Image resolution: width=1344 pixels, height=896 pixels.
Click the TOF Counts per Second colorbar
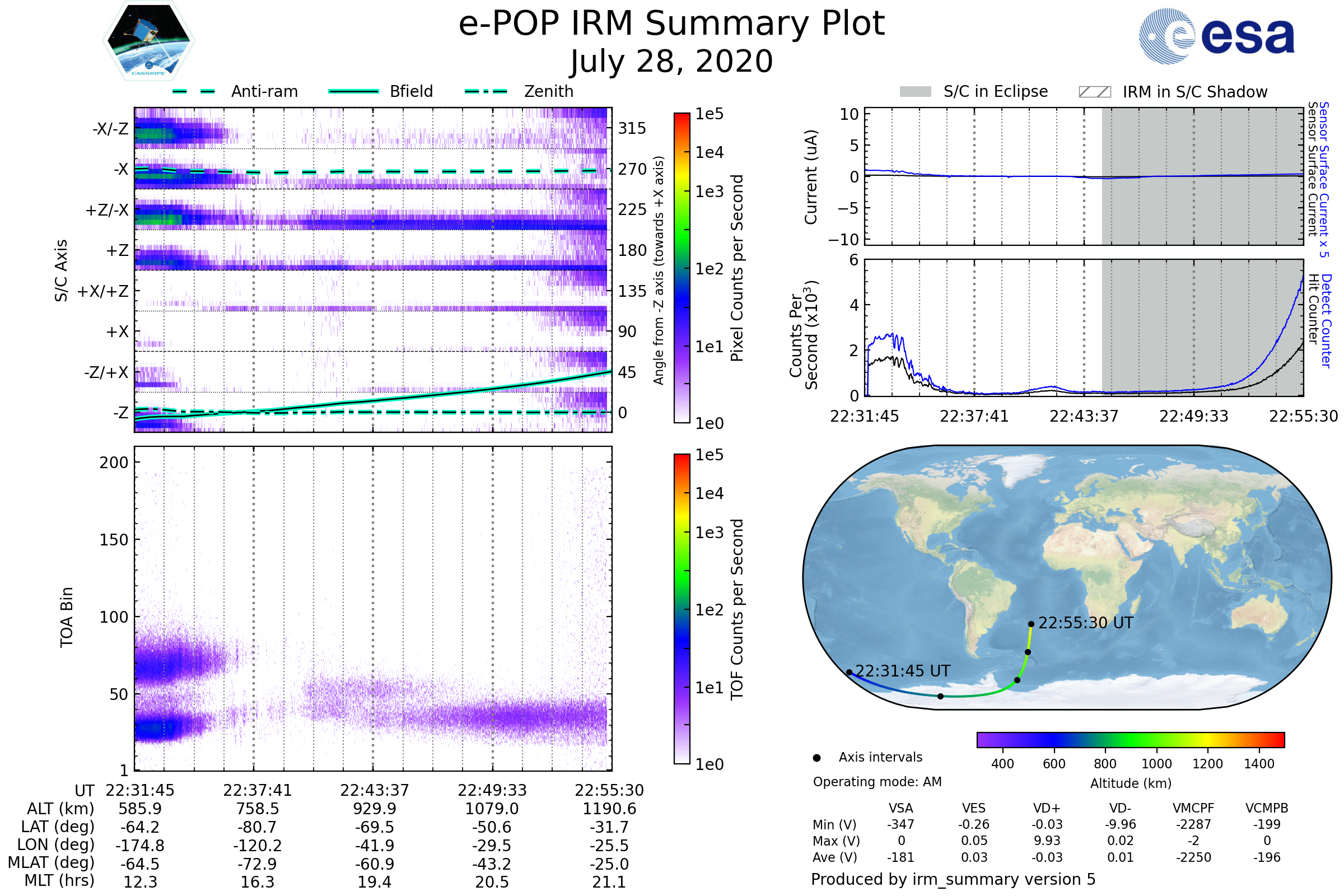[x=682, y=609]
